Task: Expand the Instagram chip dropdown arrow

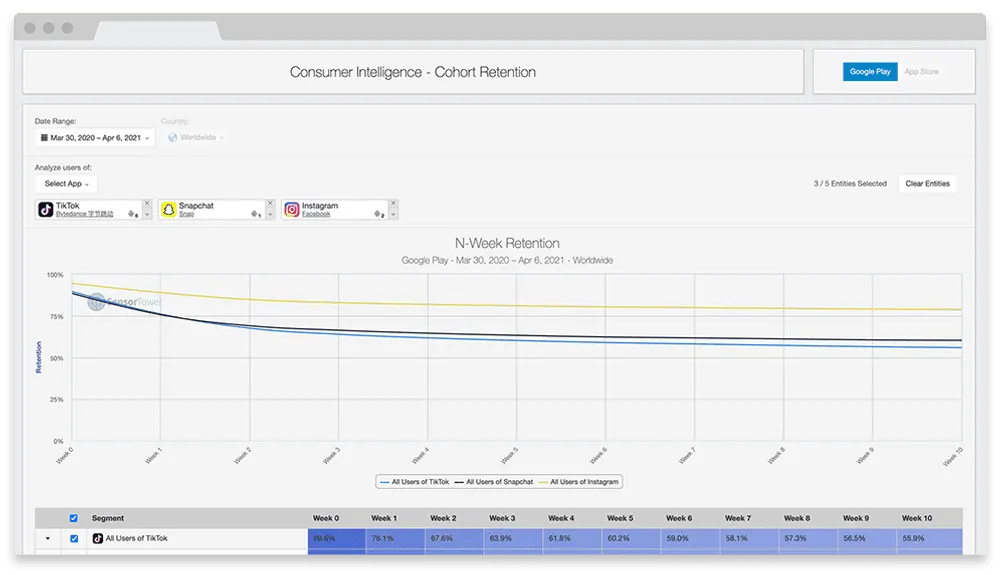Action: [x=393, y=215]
